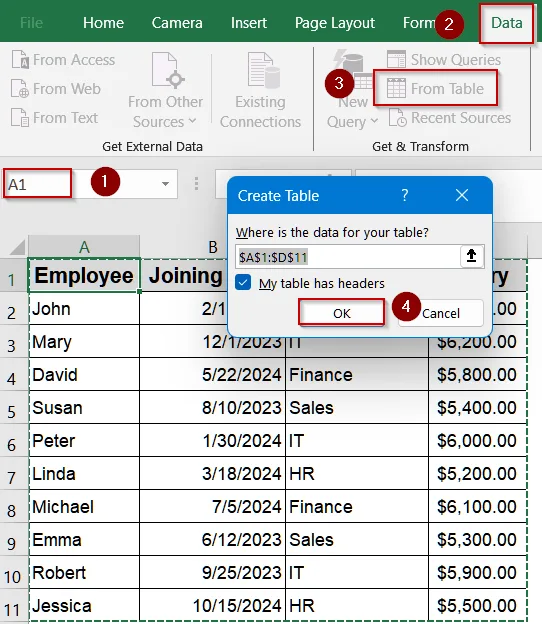The image size is (542, 624).
Task: Click date cell 5/22/2024
Action: click(x=213, y=374)
